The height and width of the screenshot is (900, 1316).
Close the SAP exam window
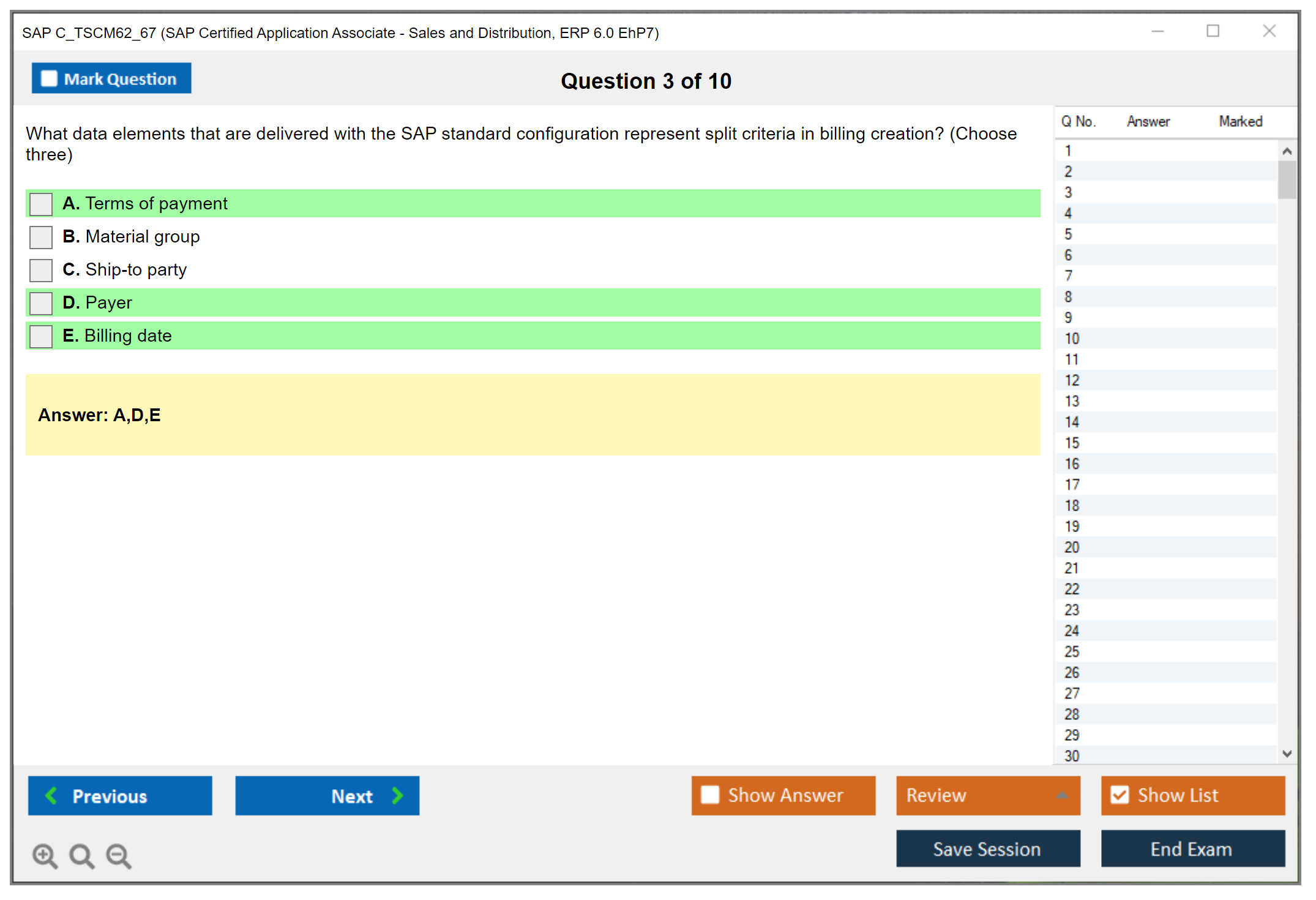1269,31
